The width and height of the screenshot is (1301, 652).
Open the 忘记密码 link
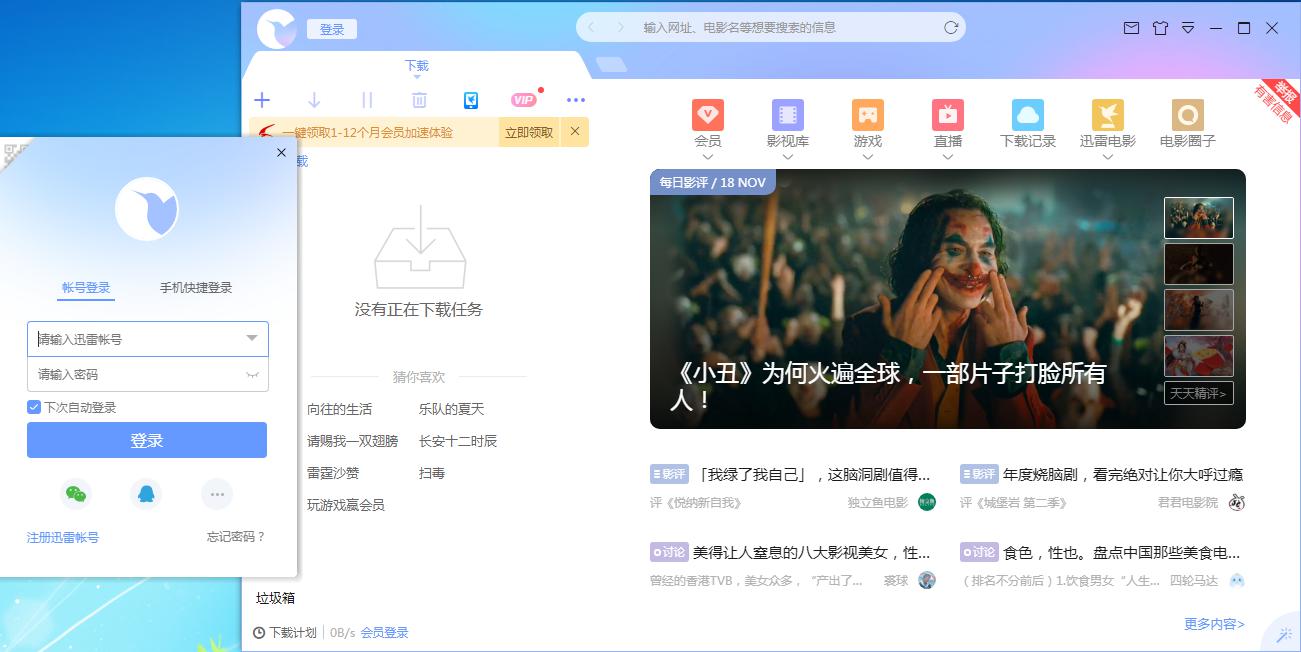tap(236, 537)
